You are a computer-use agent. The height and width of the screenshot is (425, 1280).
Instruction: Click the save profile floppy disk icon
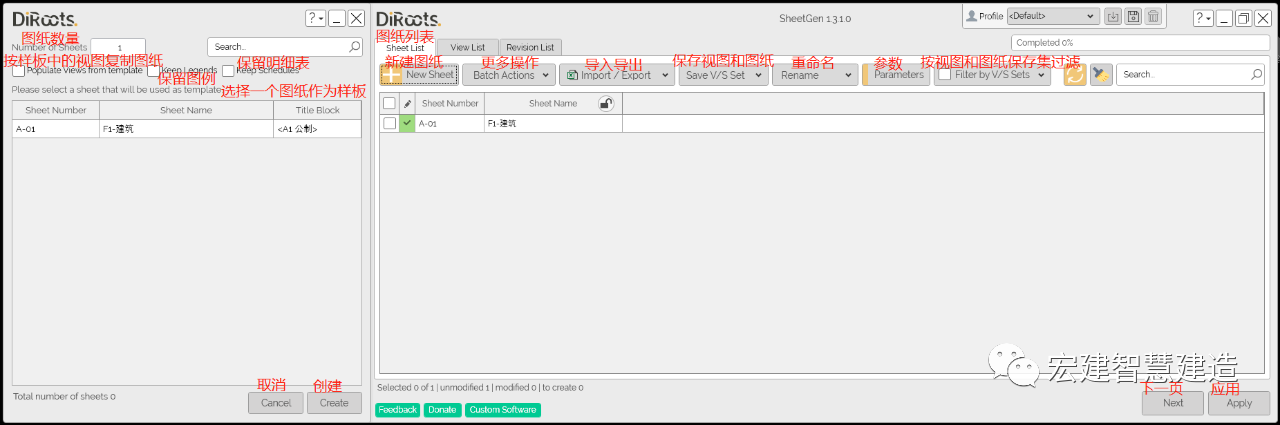pos(1133,16)
